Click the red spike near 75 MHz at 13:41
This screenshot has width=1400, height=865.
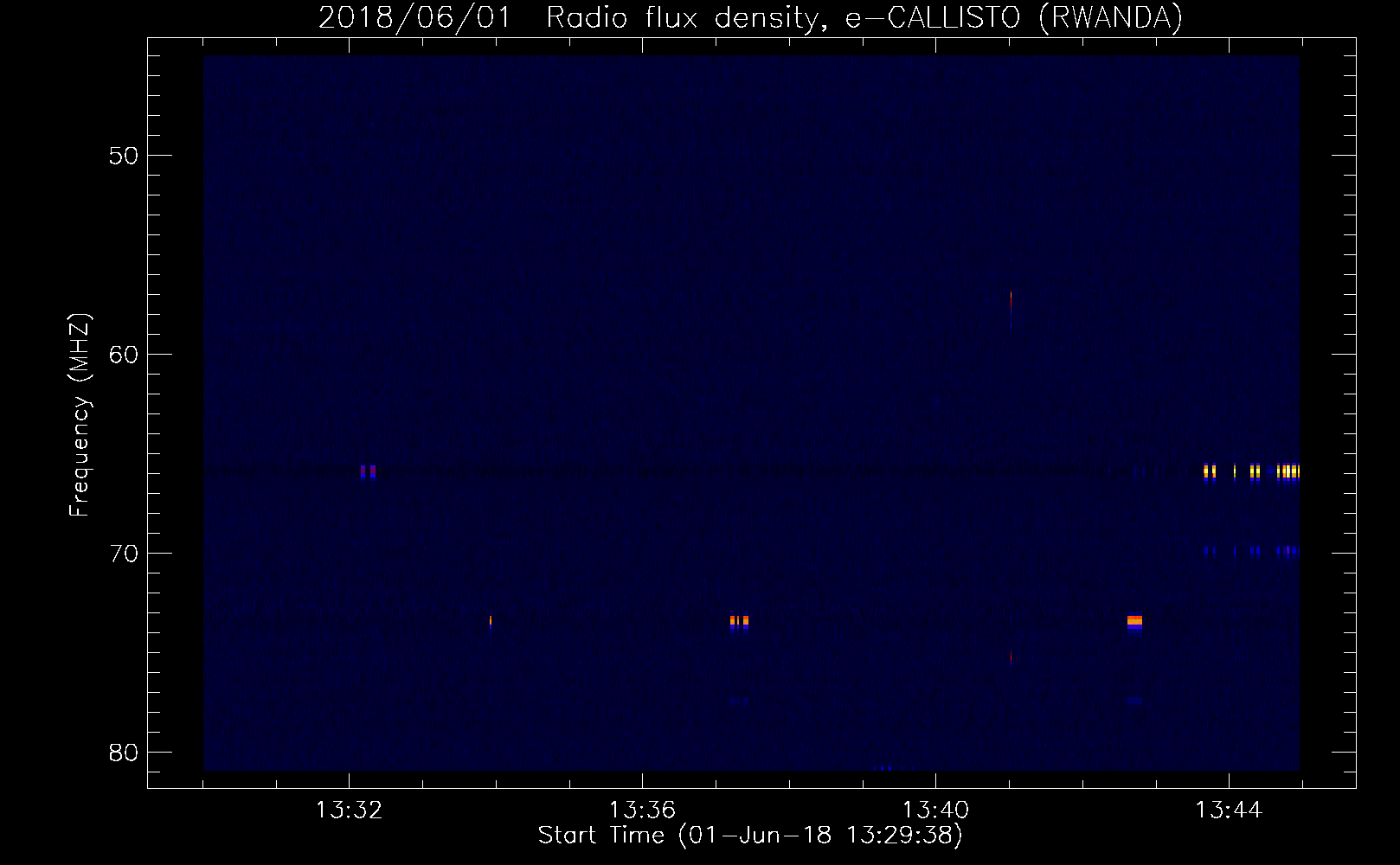[x=1011, y=657]
